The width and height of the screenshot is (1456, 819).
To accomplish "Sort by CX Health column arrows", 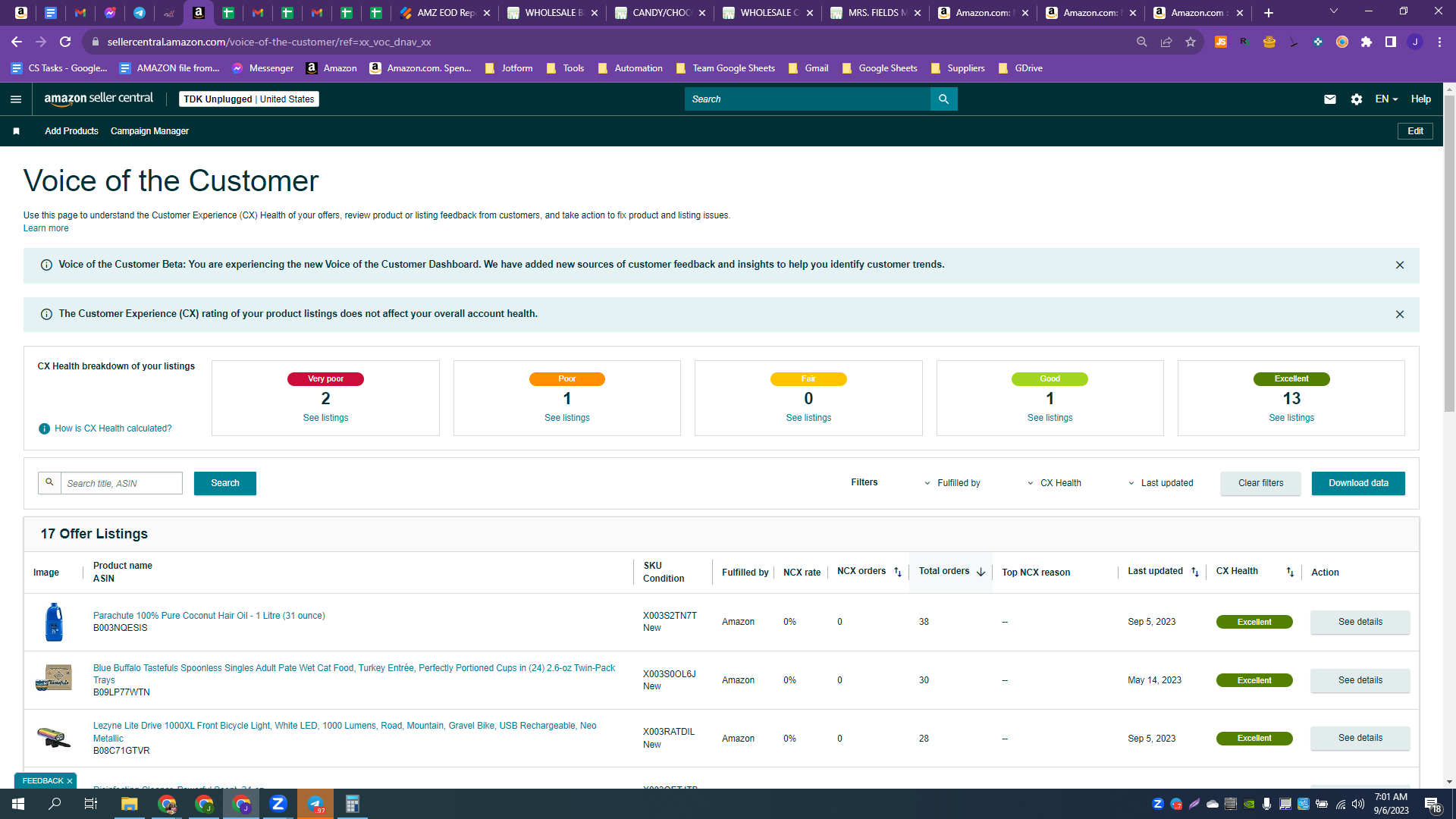I will pos(1290,573).
